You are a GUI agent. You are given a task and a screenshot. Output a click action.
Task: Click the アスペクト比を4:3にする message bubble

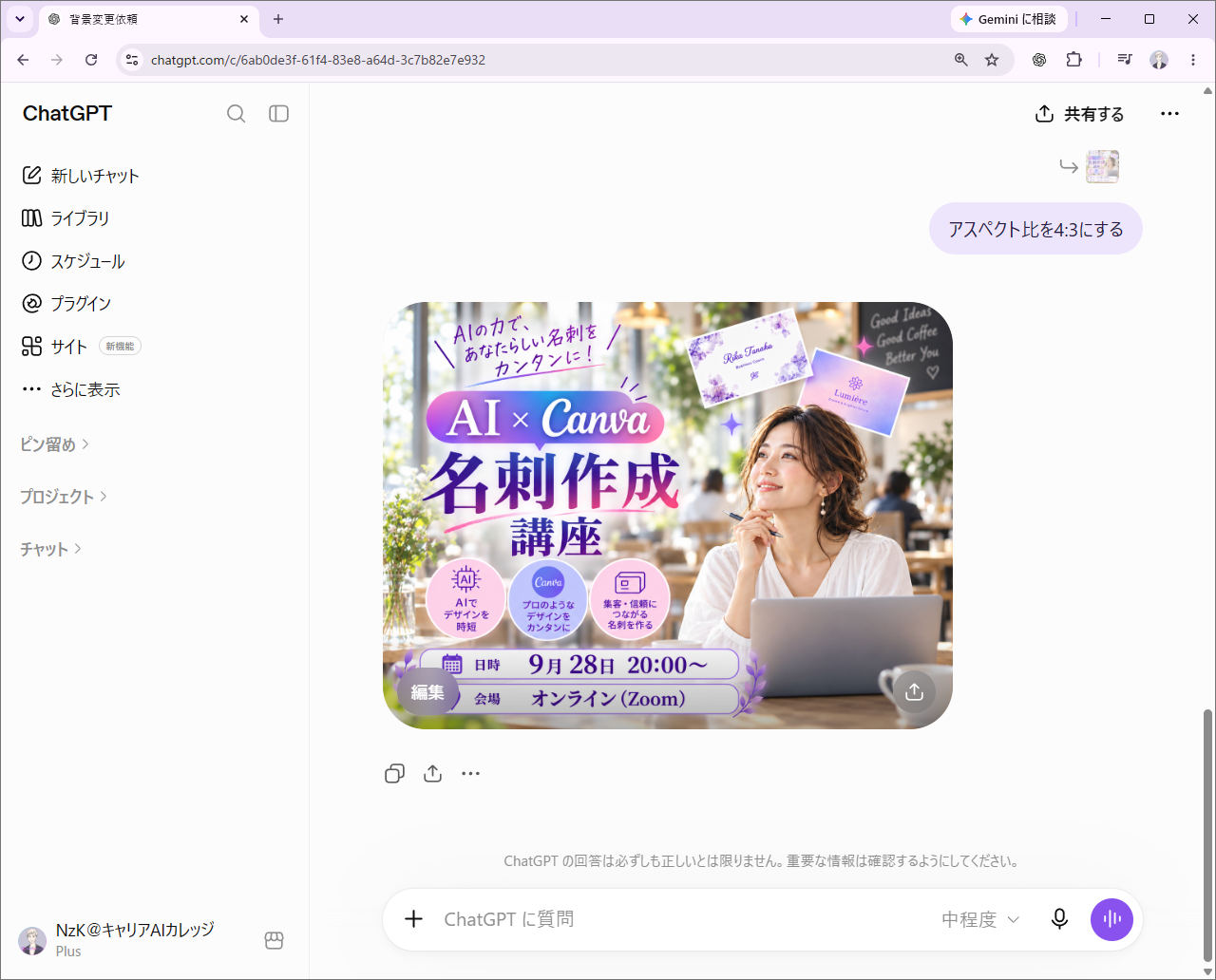click(x=1035, y=229)
